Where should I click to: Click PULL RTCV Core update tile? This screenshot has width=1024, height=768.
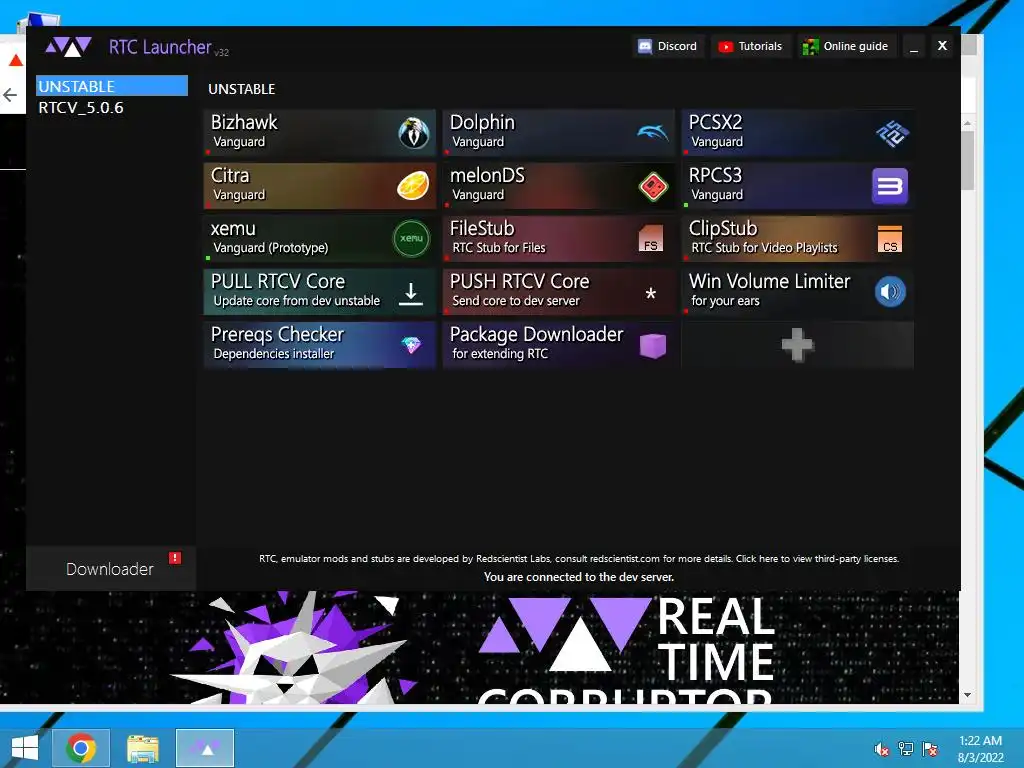coord(319,292)
